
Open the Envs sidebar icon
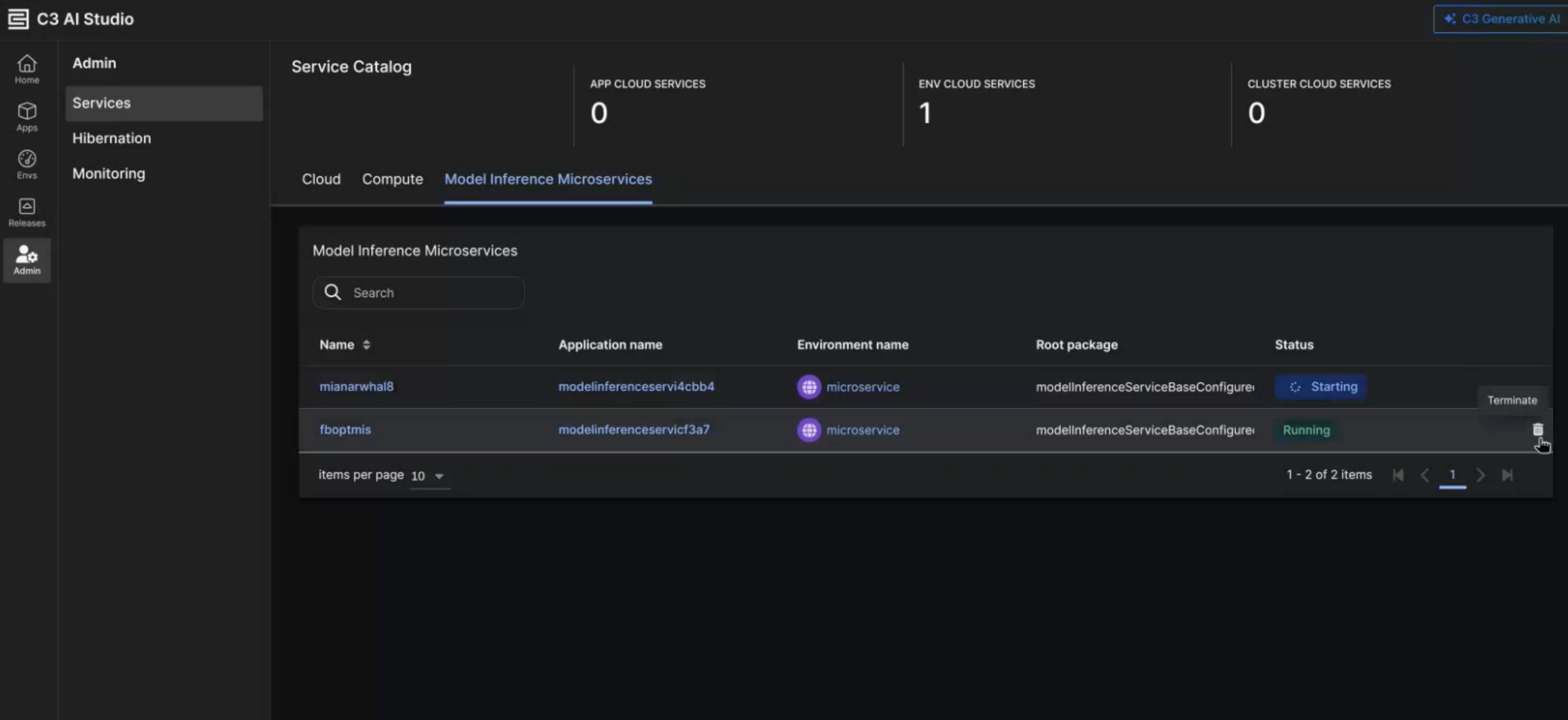pos(27,164)
